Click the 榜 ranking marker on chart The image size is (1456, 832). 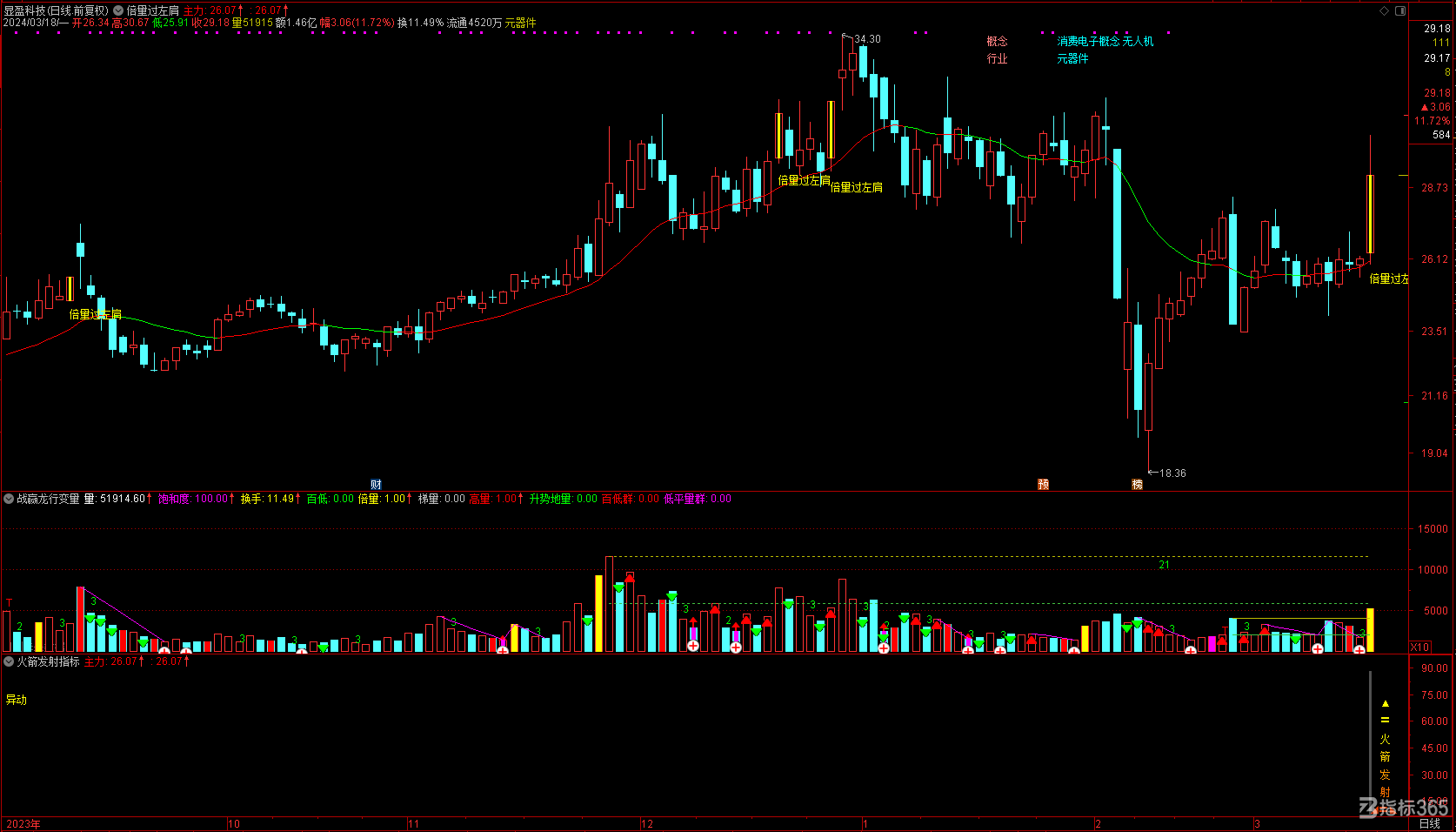click(1137, 484)
